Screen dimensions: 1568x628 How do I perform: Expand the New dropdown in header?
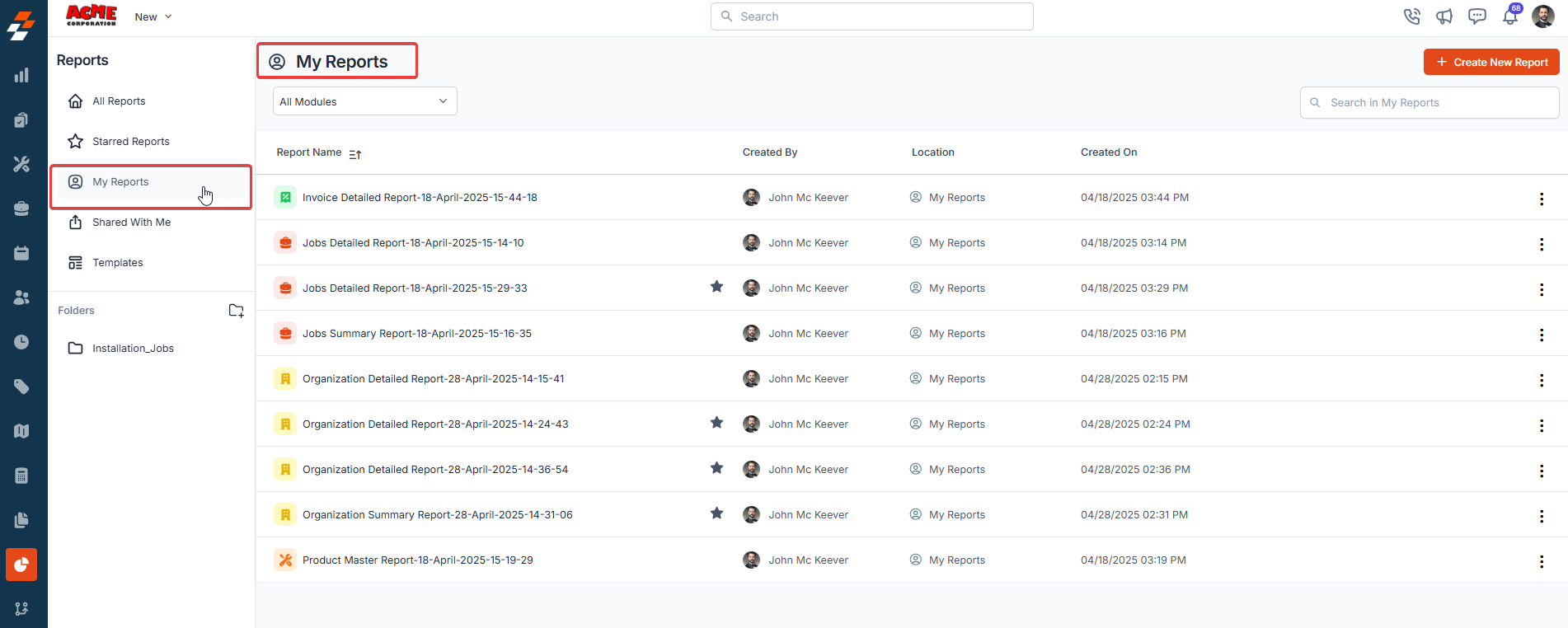click(x=153, y=16)
